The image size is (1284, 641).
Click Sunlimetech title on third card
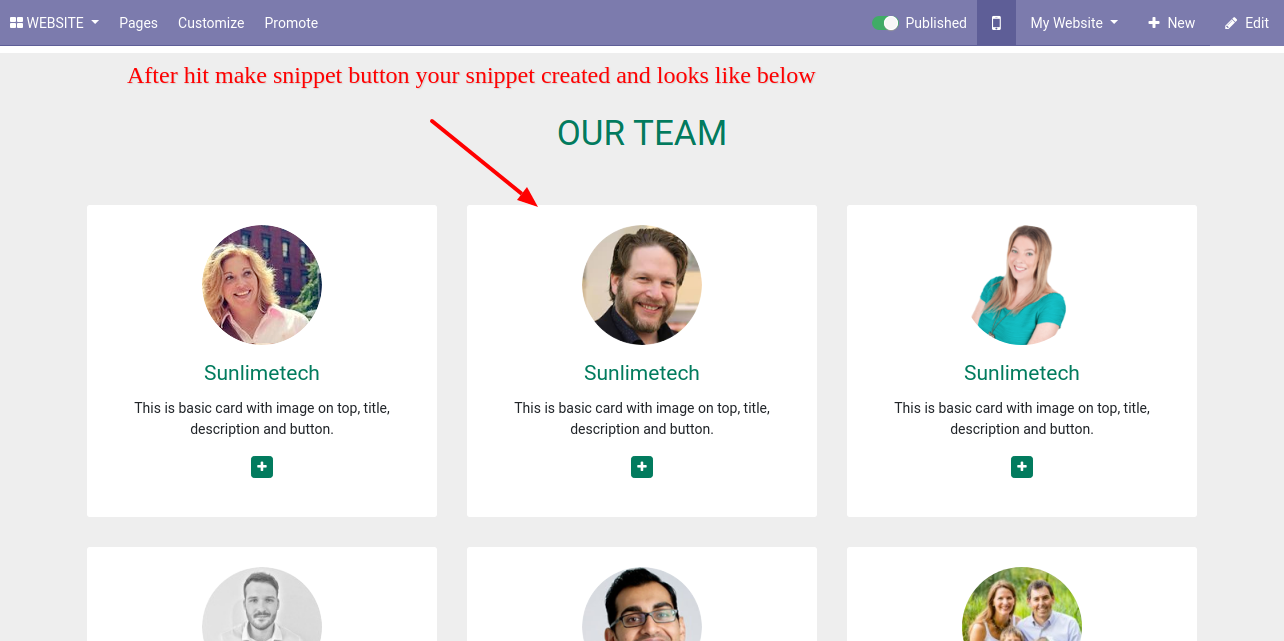point(1022,373)
